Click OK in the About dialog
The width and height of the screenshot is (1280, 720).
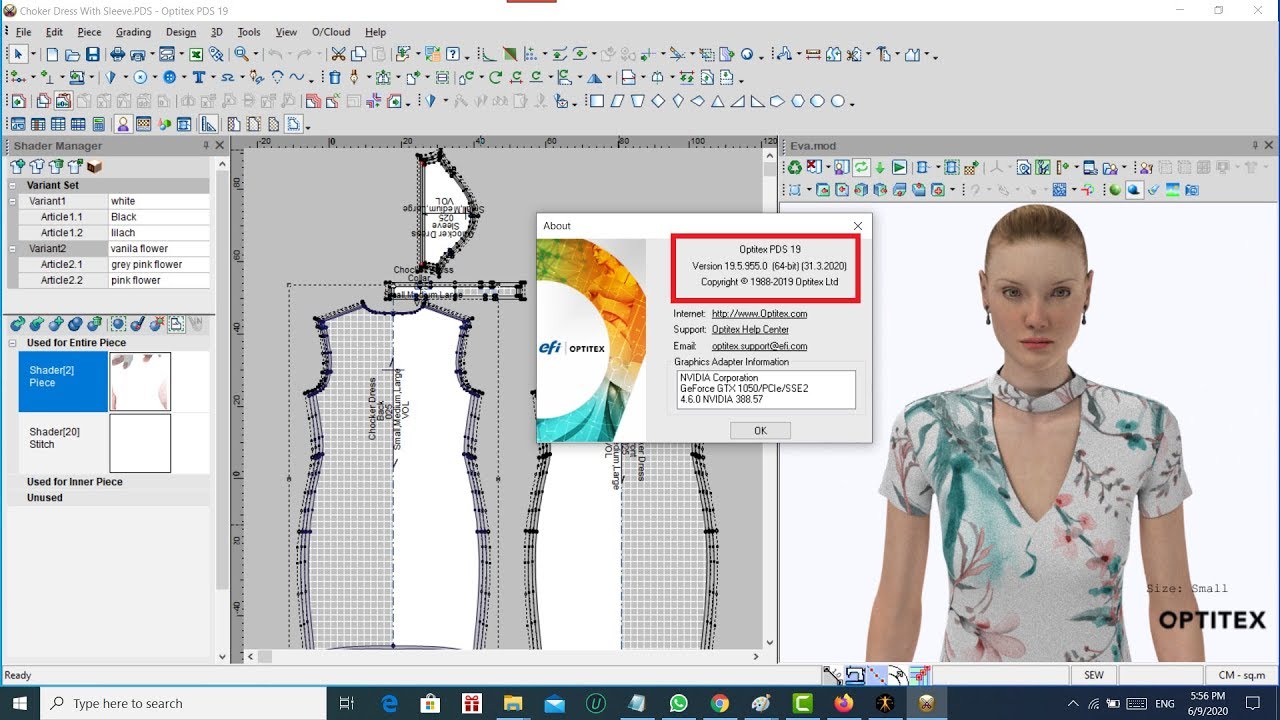[x=759, y=430]
